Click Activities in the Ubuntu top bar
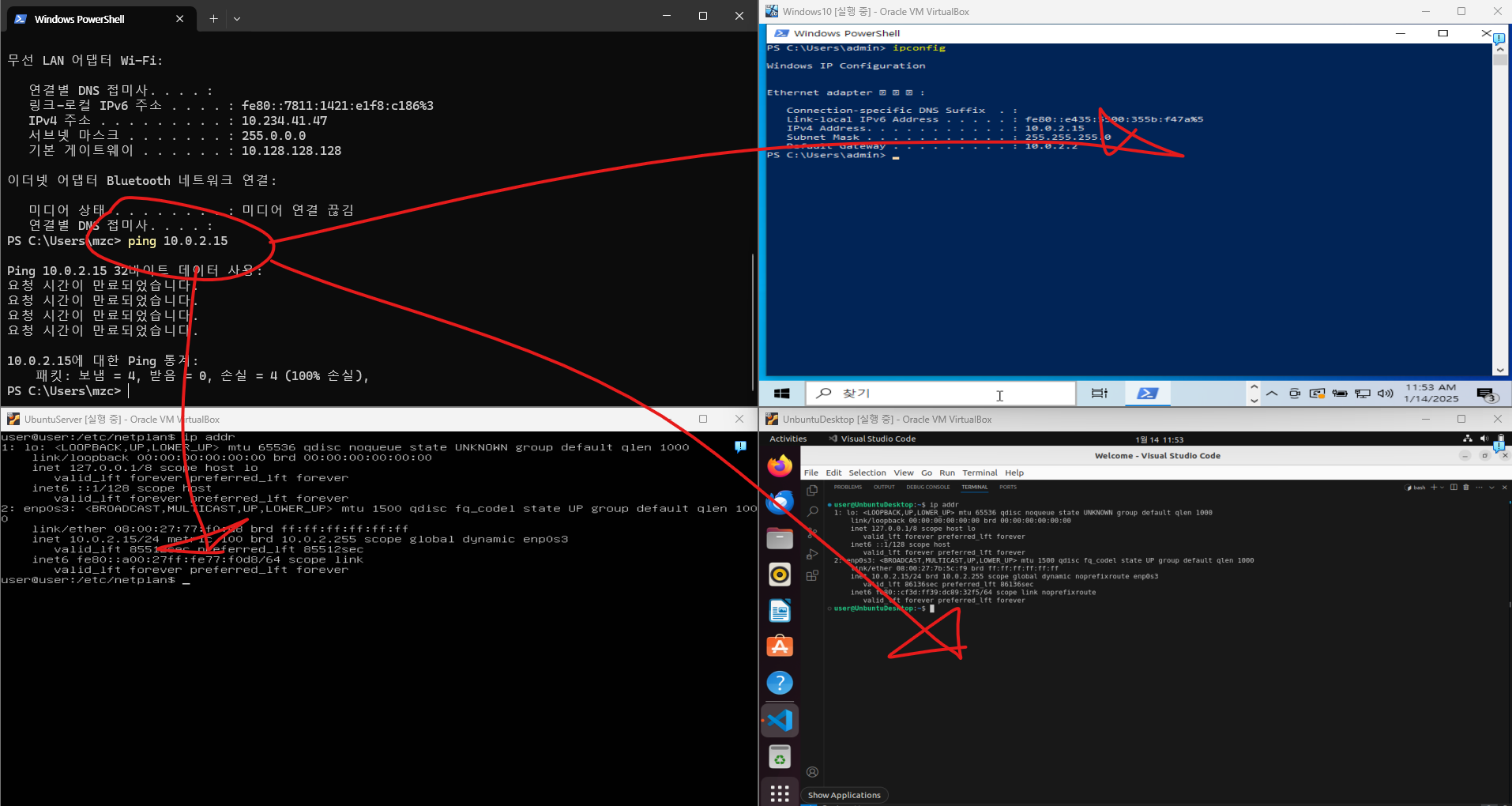The height and width of the screenshot is (806, 1512). click(x=788, y=439)
